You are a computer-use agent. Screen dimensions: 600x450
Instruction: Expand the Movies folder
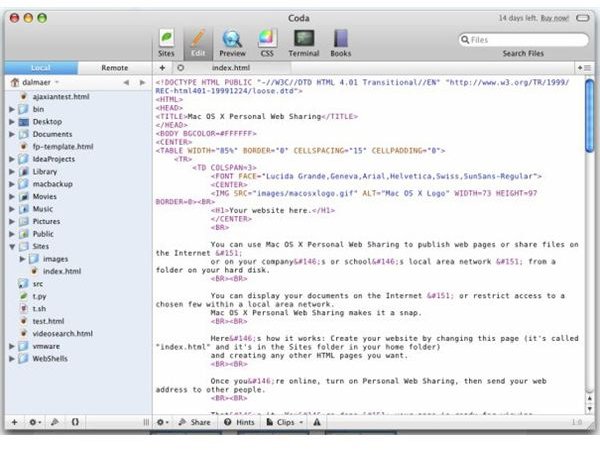tap(12, 197)
